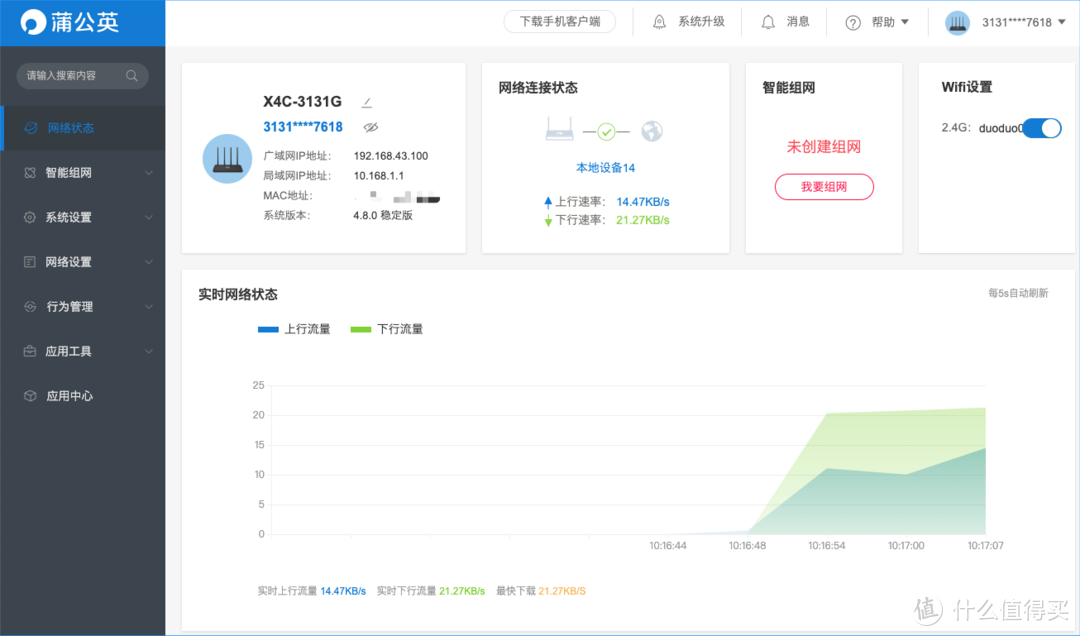Click the blue 上行流量 color swatch

coord(267,328)
